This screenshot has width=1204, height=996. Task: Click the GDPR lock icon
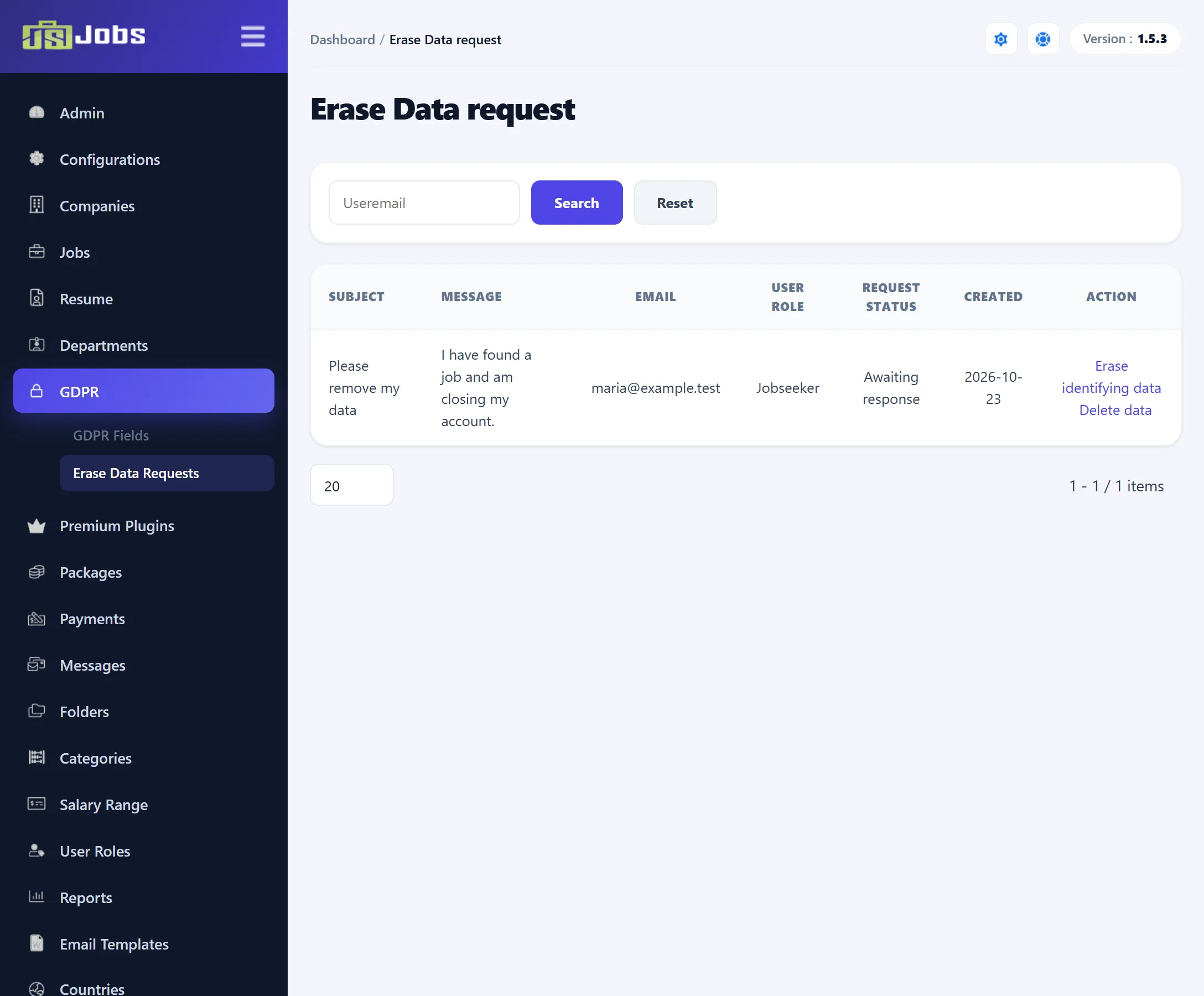tap(37, 391)
